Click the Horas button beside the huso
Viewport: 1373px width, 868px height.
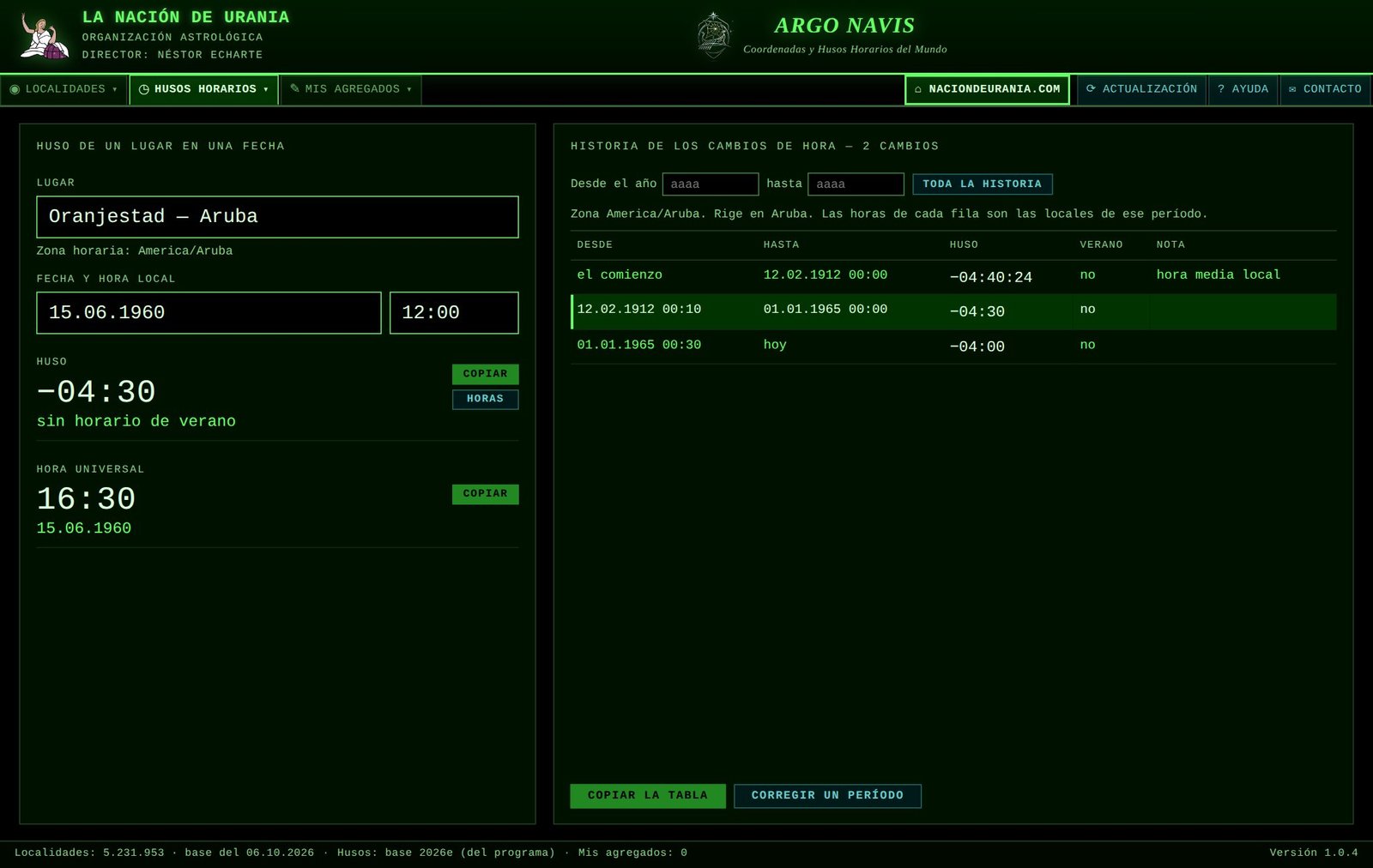coord(485,399)
